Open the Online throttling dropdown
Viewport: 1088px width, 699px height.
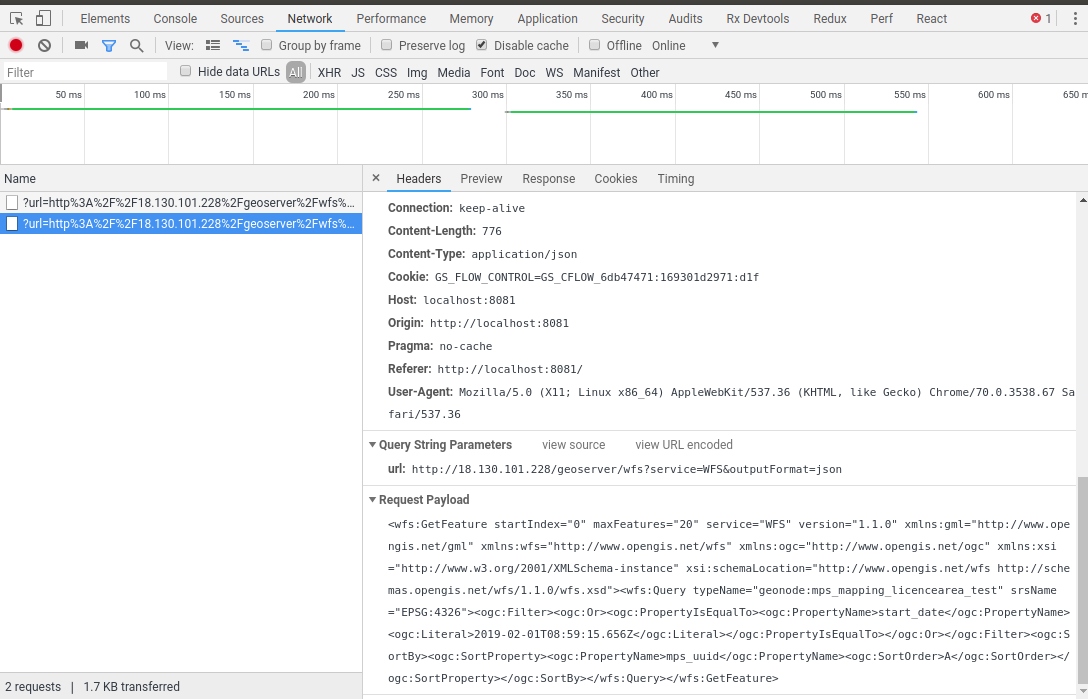coord(684,45)
